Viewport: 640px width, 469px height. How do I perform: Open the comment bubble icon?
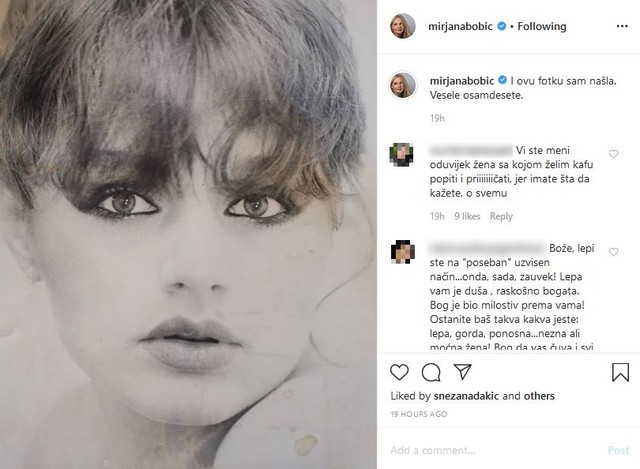(x=431, y=372)
